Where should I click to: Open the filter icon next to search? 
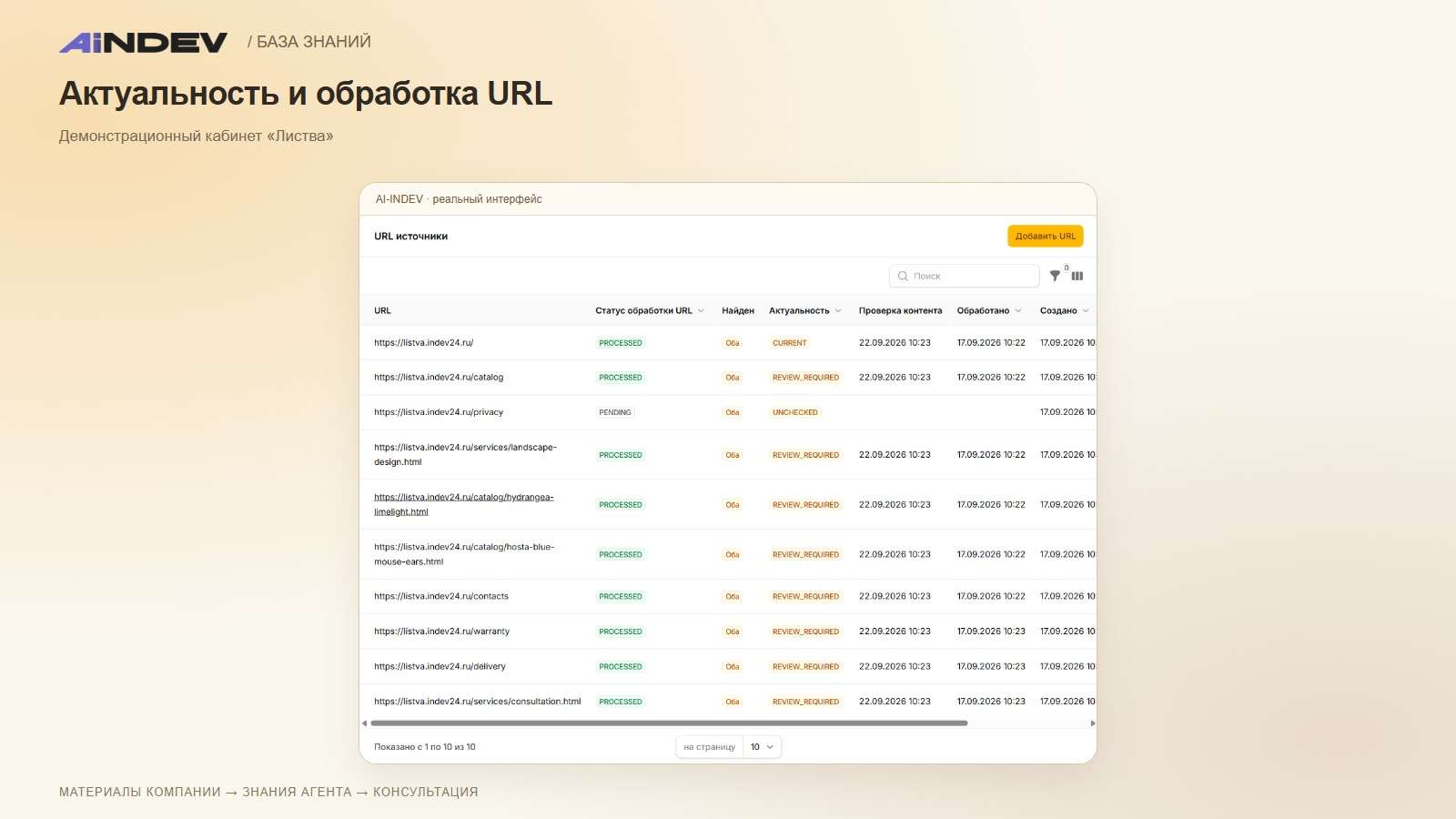1055,276
